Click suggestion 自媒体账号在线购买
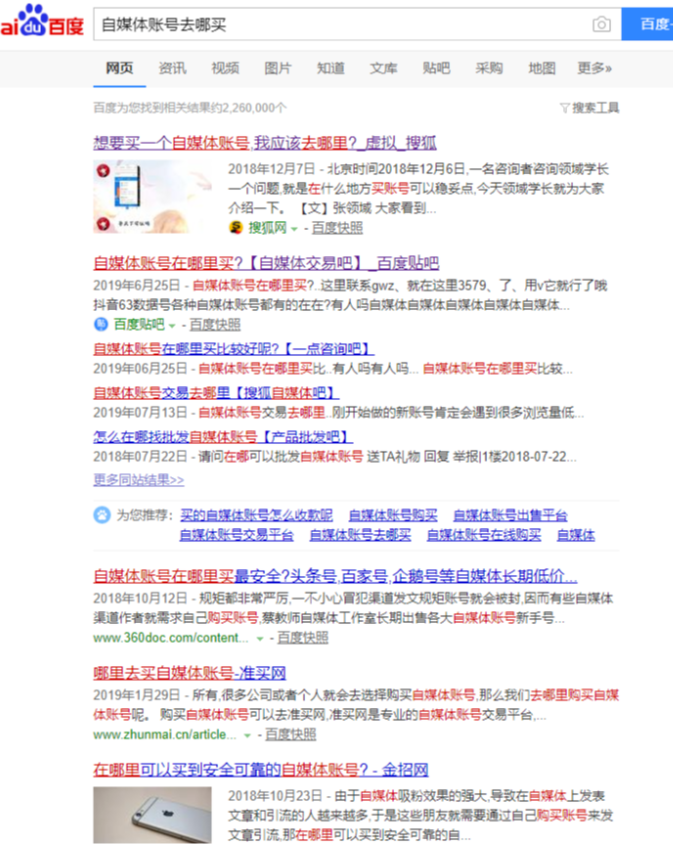 484,534
